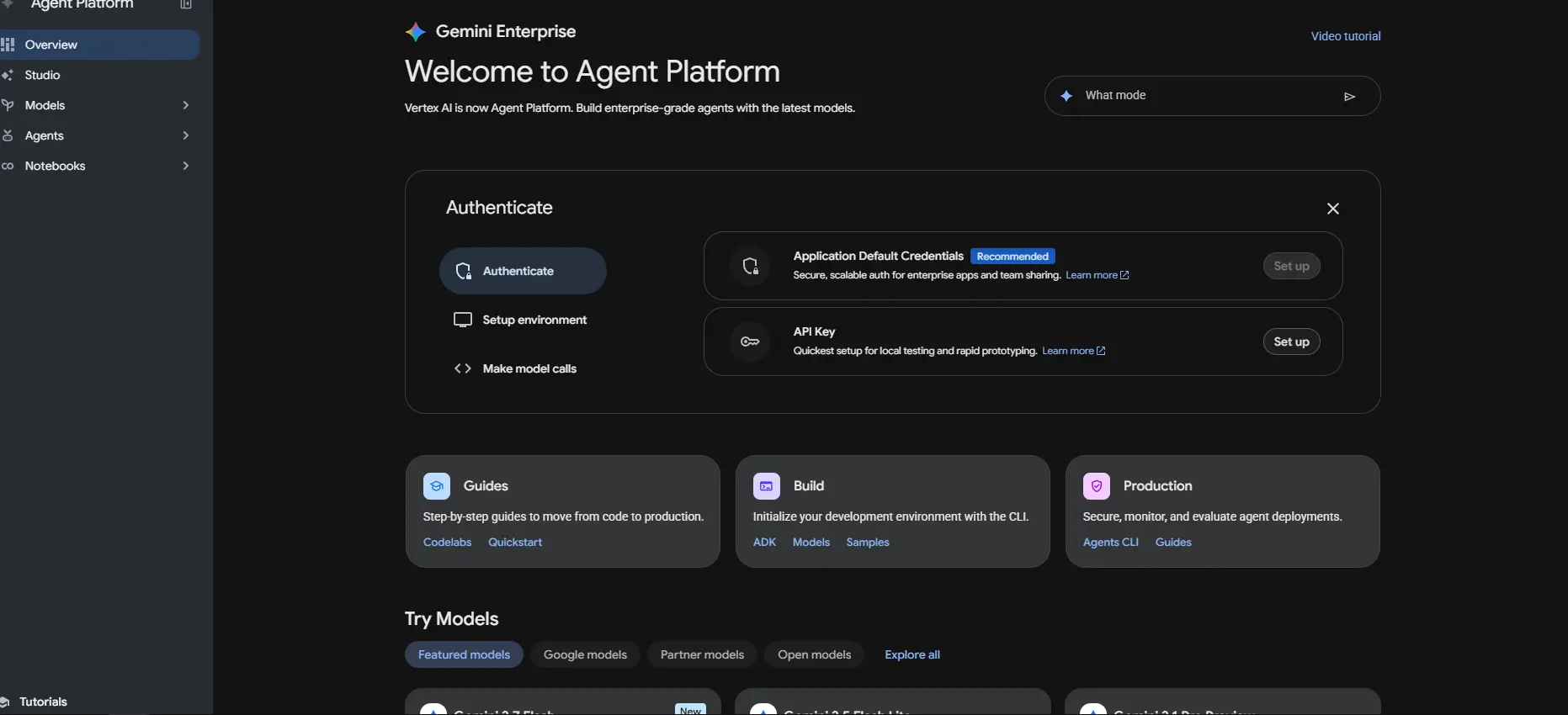This screenshot has width=1568, height=715.
Task: Click the Production card shield icon
Action: coord(1097,486)
